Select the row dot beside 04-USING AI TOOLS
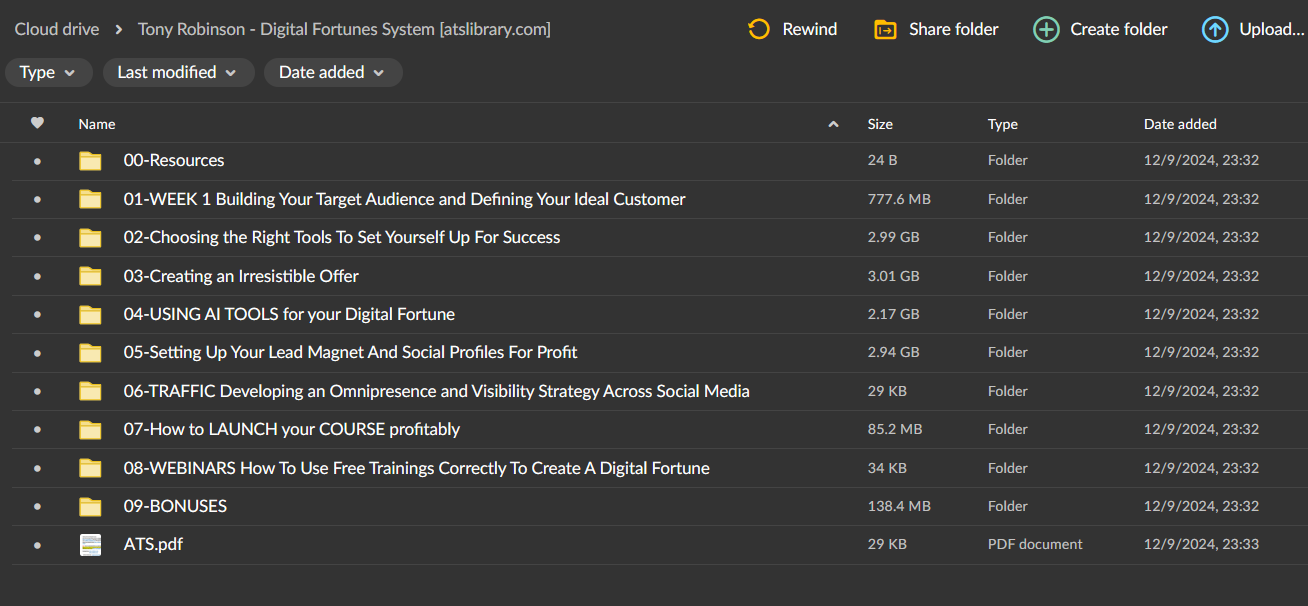Image resolution: width=1308 pixels, height=606 pixels. [37, 313]
